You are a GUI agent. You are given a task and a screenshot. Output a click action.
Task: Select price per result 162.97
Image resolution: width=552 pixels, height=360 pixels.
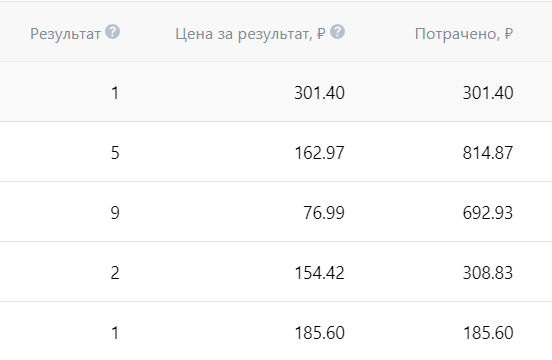319,153
